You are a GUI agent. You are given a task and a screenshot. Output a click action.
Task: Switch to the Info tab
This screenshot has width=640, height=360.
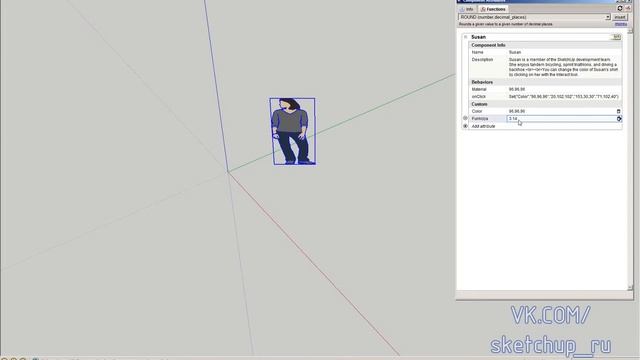[467, 9]
